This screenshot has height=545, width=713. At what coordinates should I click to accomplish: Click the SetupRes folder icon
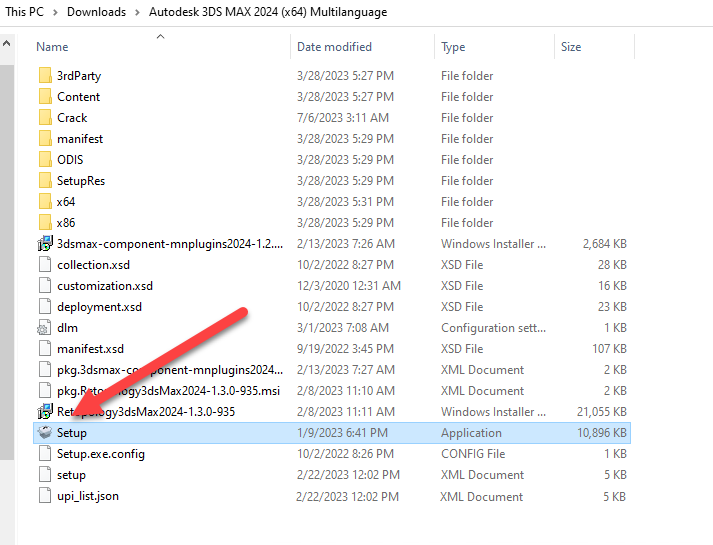[x=45, y=180]
